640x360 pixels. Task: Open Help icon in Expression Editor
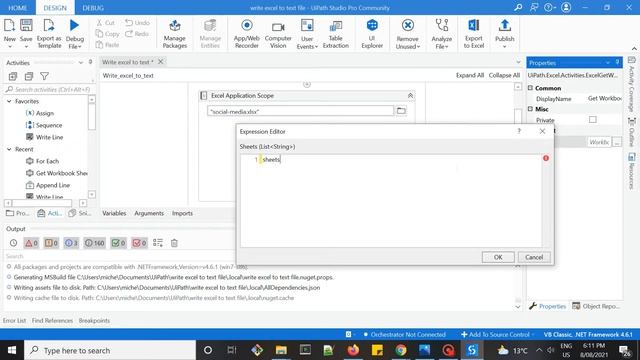[519, 131]
